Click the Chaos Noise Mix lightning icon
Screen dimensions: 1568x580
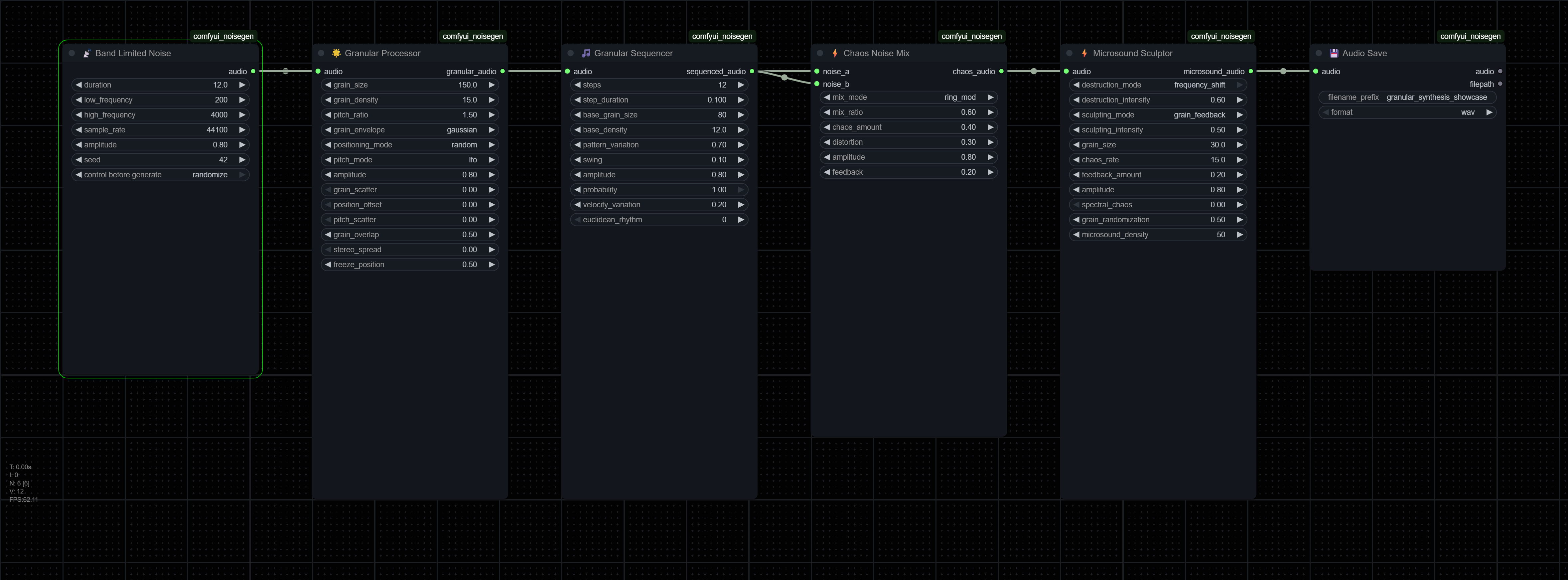pos(835,54)
